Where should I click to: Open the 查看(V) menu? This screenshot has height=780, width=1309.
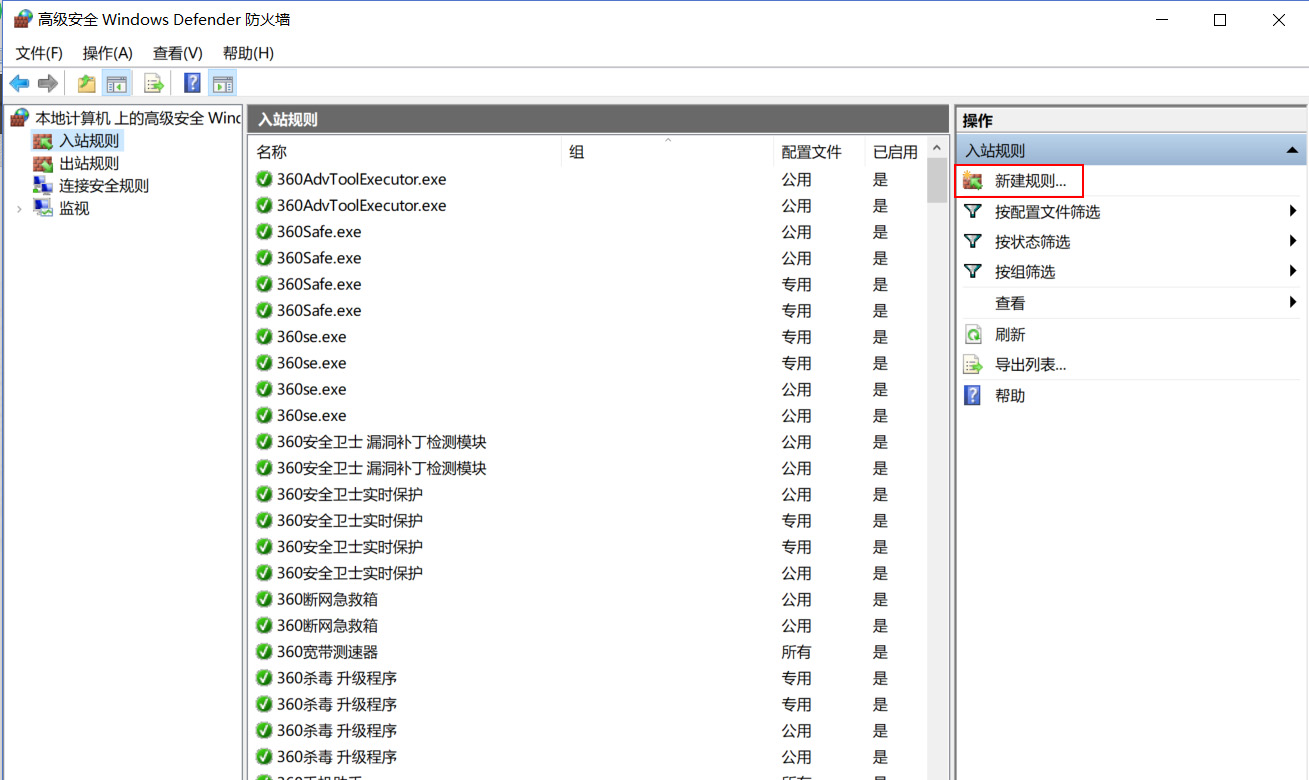click(x=177, y=53)
